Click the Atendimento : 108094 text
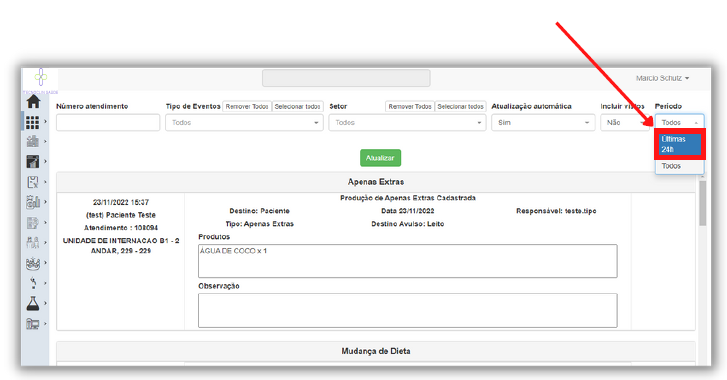The height and width of the screenshot is (380, 727). pyautogui.click(x=121, y=228)
